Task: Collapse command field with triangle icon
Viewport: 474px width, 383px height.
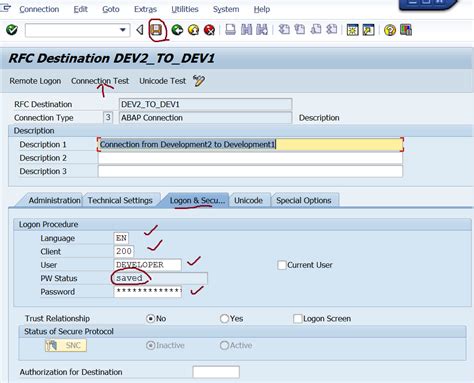Action: [x=140, y=30]
